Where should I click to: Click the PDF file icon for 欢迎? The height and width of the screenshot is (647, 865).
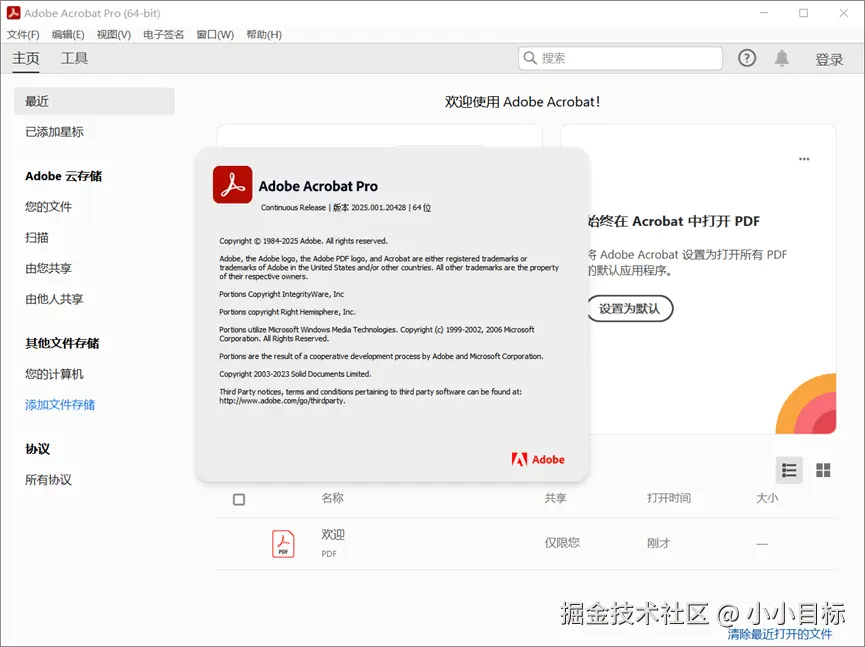[283, 544]
